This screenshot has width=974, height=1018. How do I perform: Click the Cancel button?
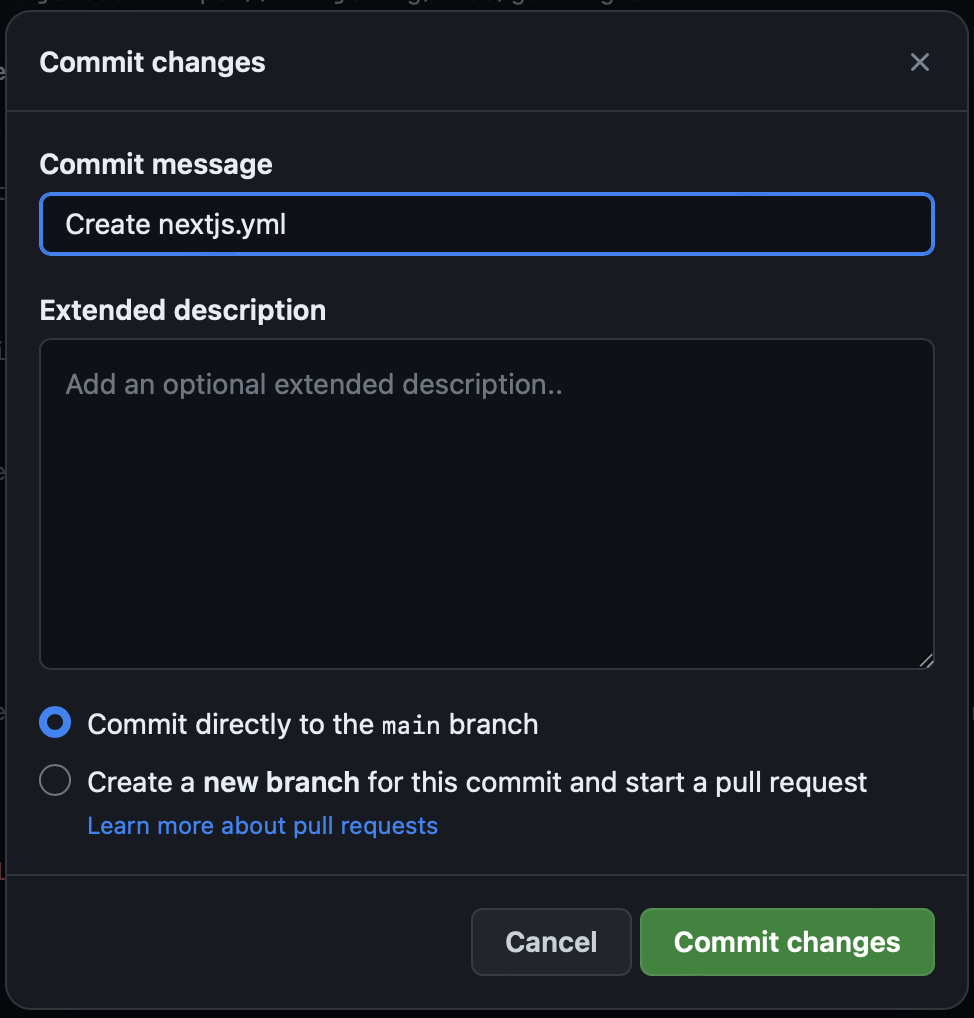(x=551, y=941)
